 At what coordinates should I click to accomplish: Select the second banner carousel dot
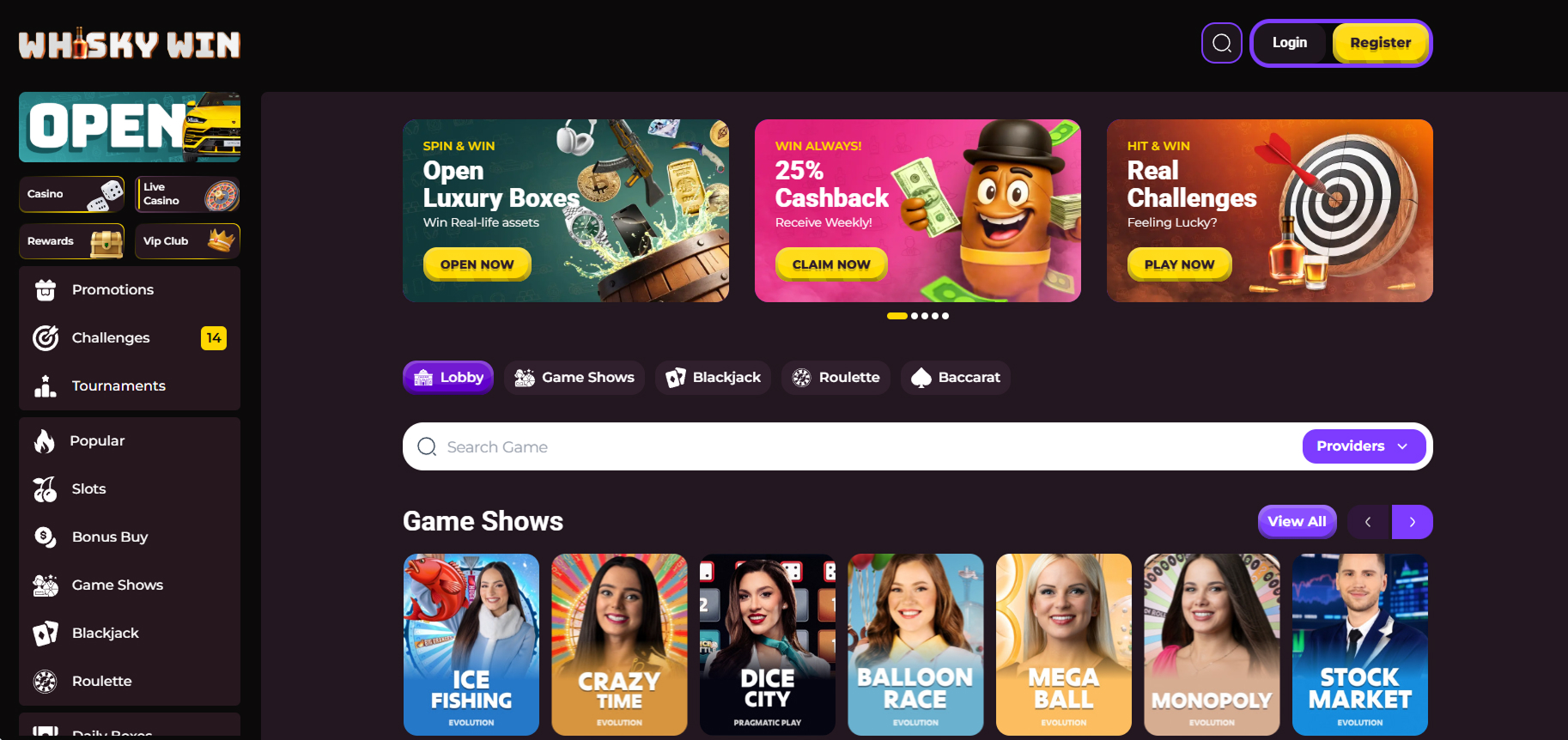coord(915,316)
